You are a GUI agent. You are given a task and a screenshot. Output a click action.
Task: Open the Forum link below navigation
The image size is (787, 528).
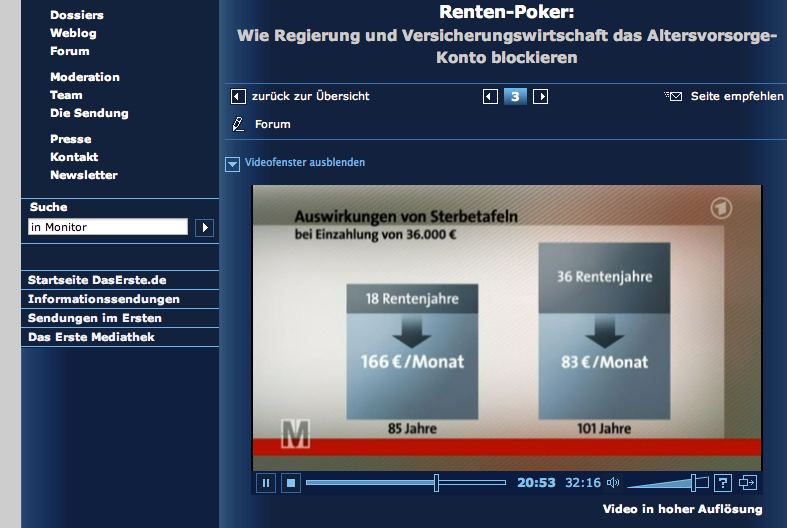[x=273, y=124]
